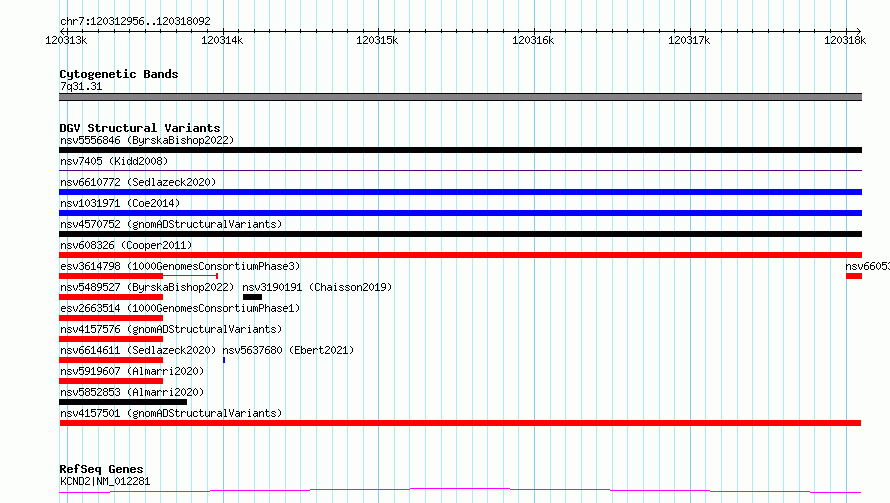The height and width of the screenshot is (503, 890).
Task: Click the chr7:120312956..120318092 region label
Action: [x=135, y=21]
